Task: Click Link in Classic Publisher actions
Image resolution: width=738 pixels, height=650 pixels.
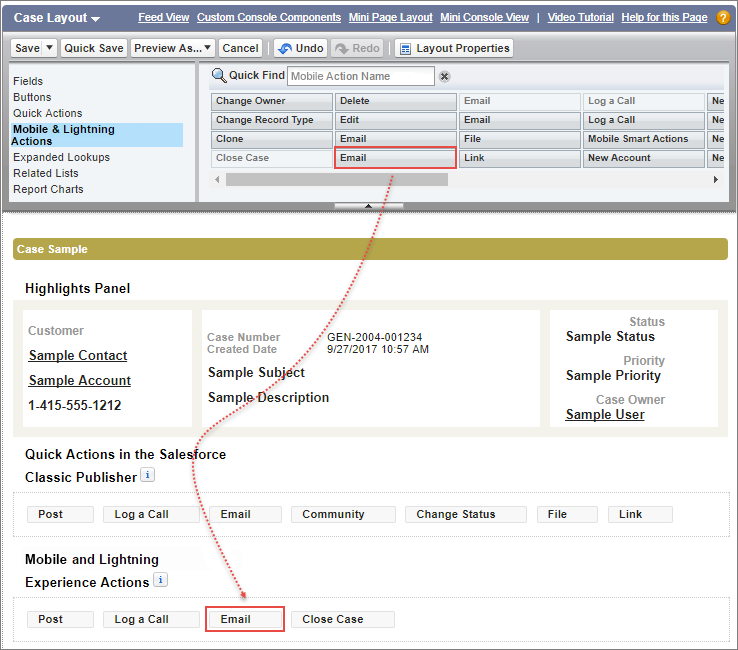Action: (x=640, y=514)
